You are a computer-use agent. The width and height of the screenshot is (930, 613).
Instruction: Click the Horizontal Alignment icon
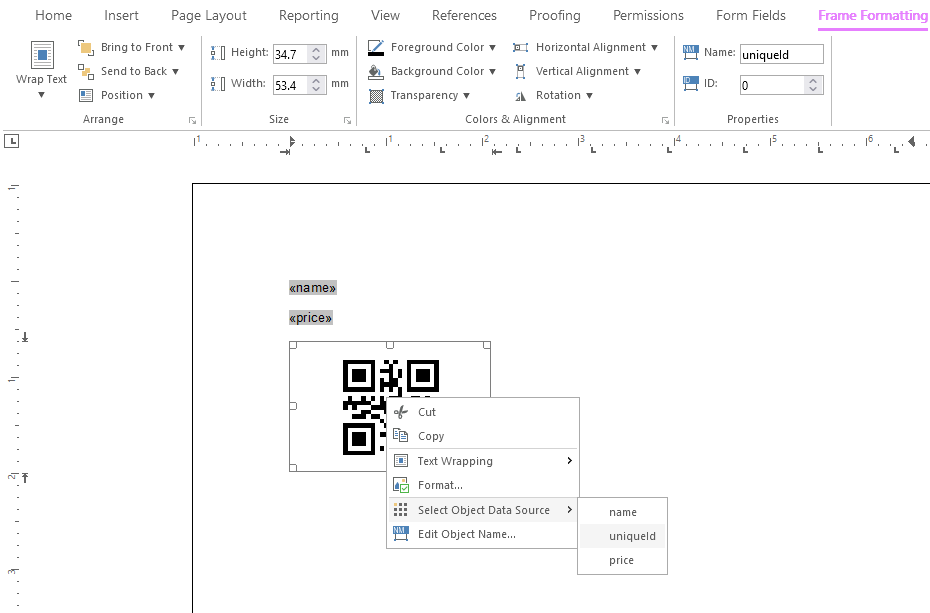520,47
